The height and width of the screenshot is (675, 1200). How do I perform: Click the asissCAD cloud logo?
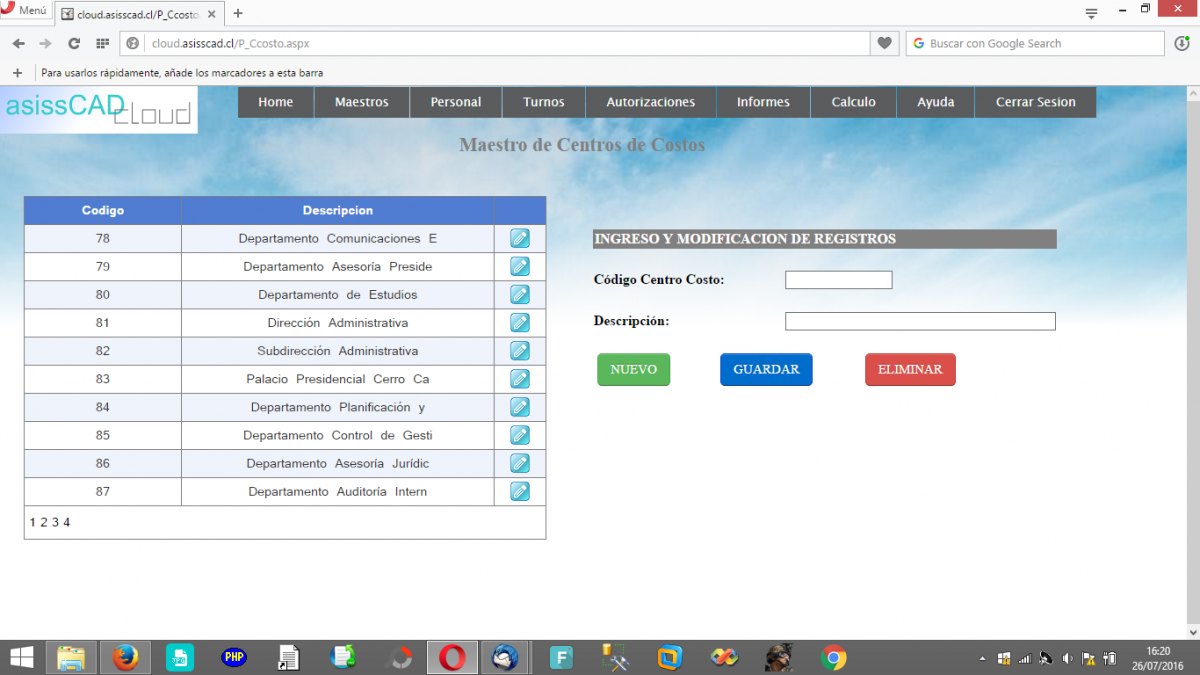pyautogui.click(x=99, y=110)
